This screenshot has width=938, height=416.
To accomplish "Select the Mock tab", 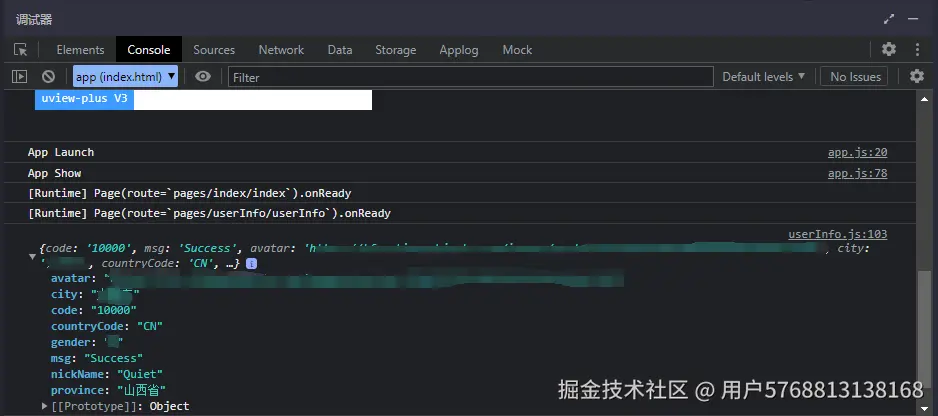I will [517, 50].
